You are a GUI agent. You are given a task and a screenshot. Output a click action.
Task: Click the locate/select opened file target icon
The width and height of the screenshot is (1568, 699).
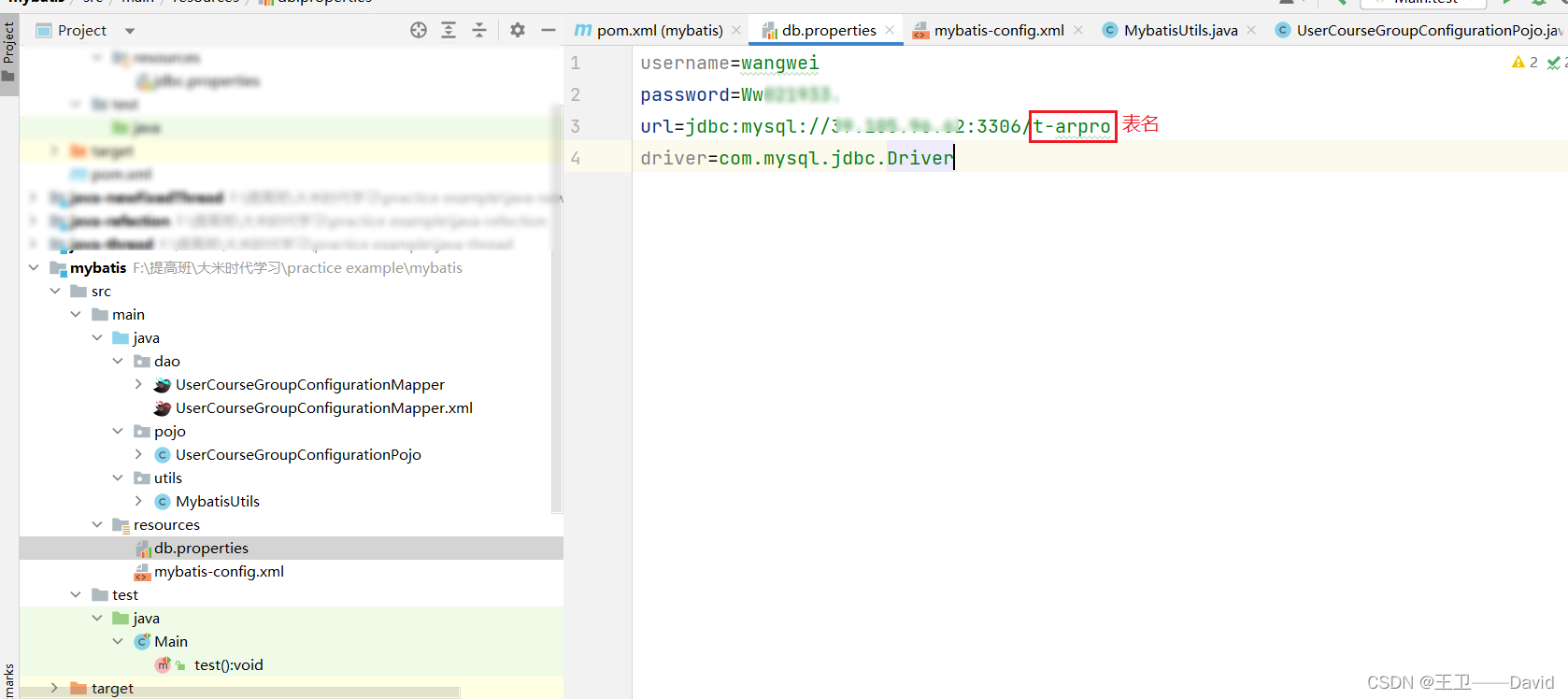pyautogui.click(x=419, y=30)
